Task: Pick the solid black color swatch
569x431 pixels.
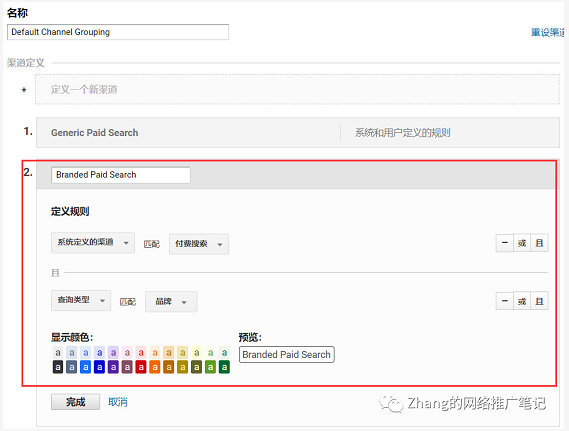Action: (58, 367)
